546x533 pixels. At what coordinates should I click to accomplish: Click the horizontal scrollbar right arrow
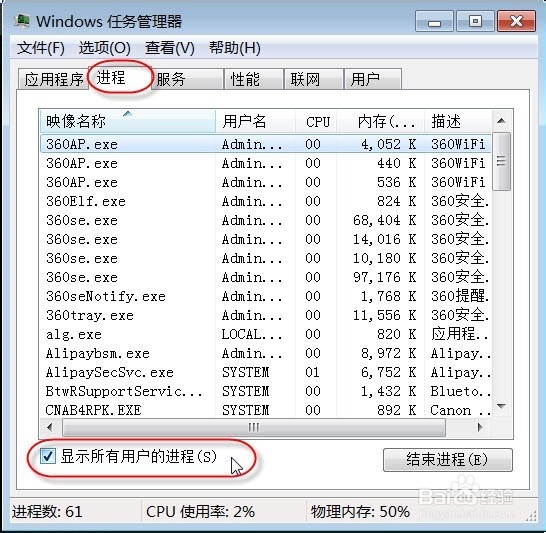481,427
